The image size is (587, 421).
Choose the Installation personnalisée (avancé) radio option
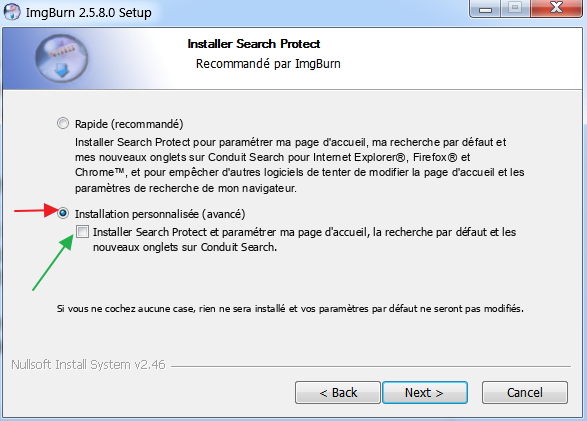click(63, 213)
